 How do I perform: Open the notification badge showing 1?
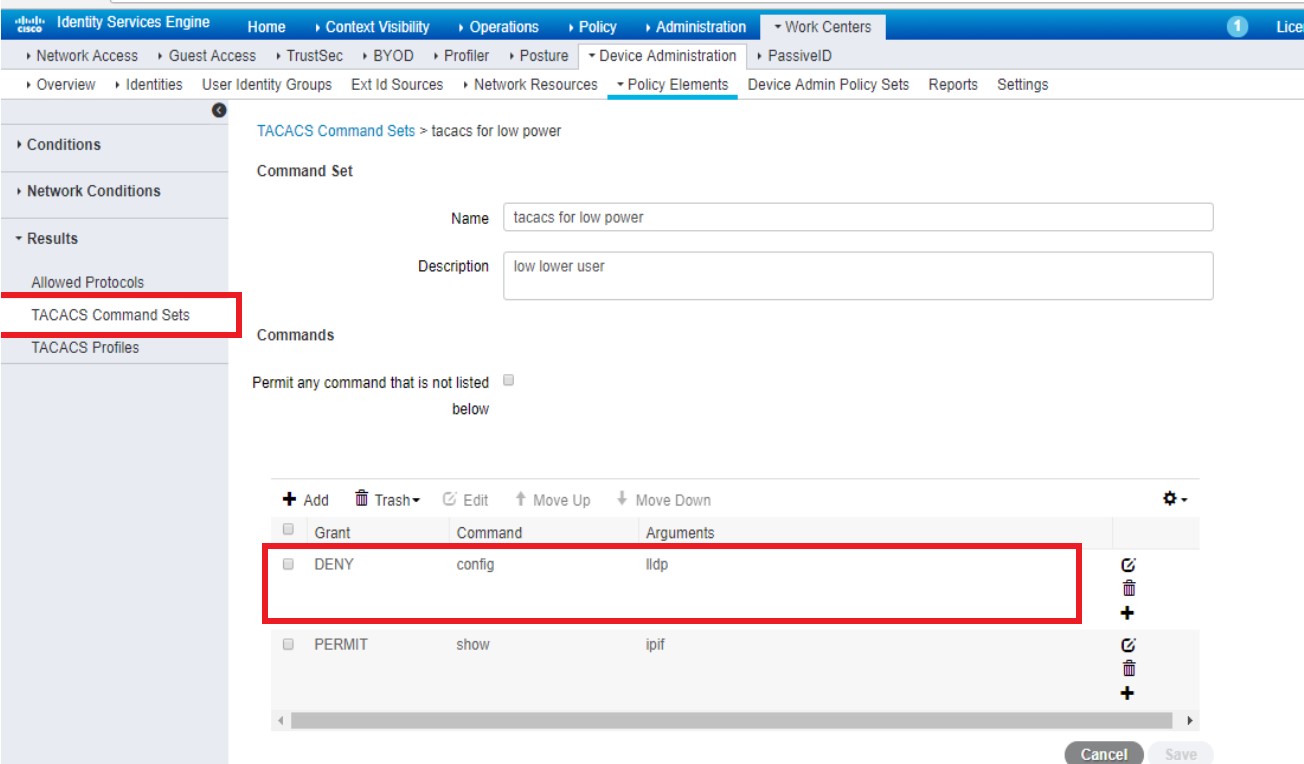click(x=1237, y=27)
